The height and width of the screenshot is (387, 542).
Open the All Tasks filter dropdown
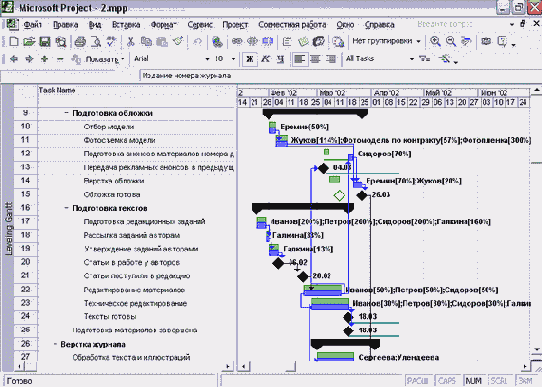[412, 59]
